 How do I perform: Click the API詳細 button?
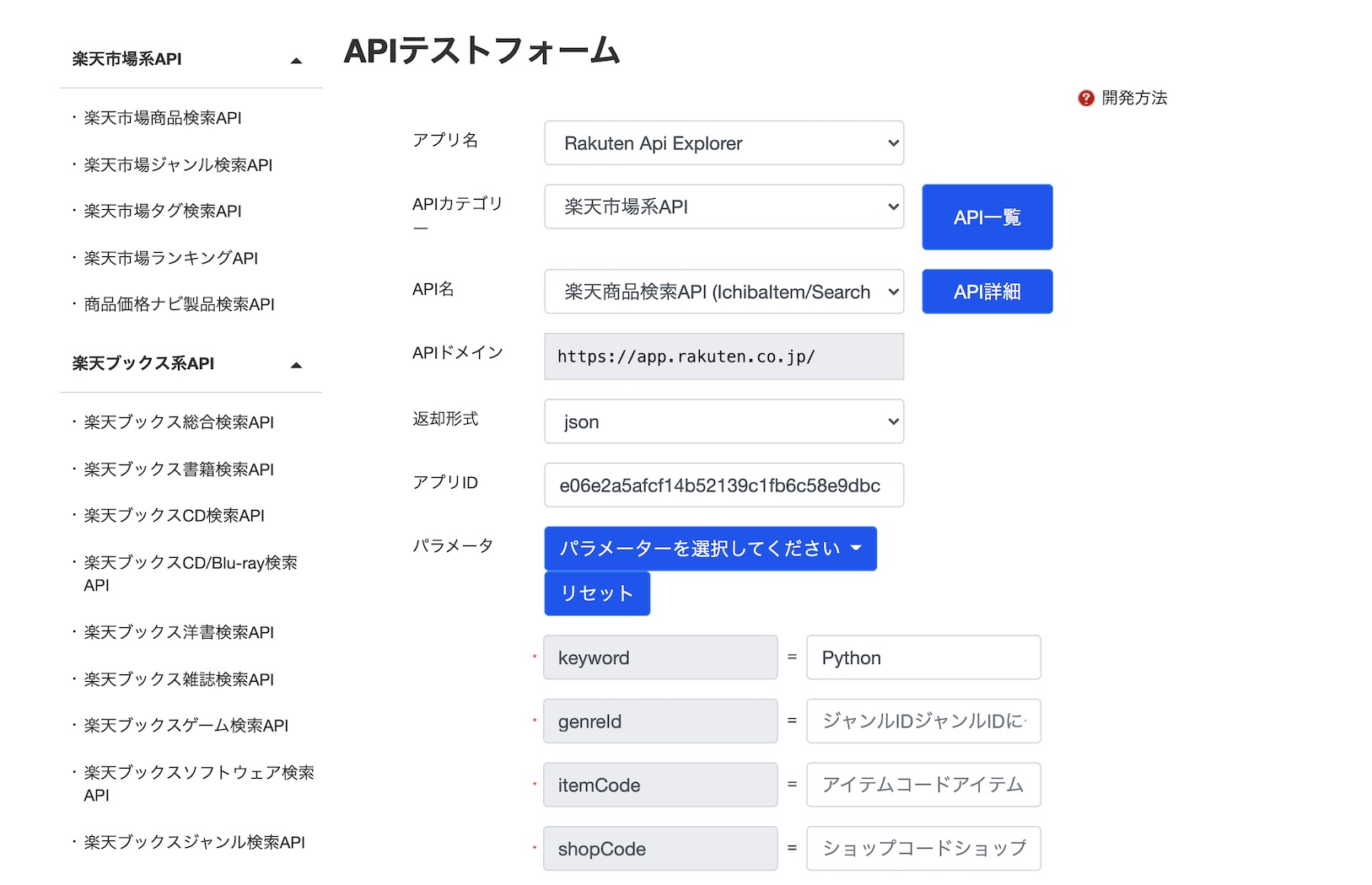click(x=987, y=292)
